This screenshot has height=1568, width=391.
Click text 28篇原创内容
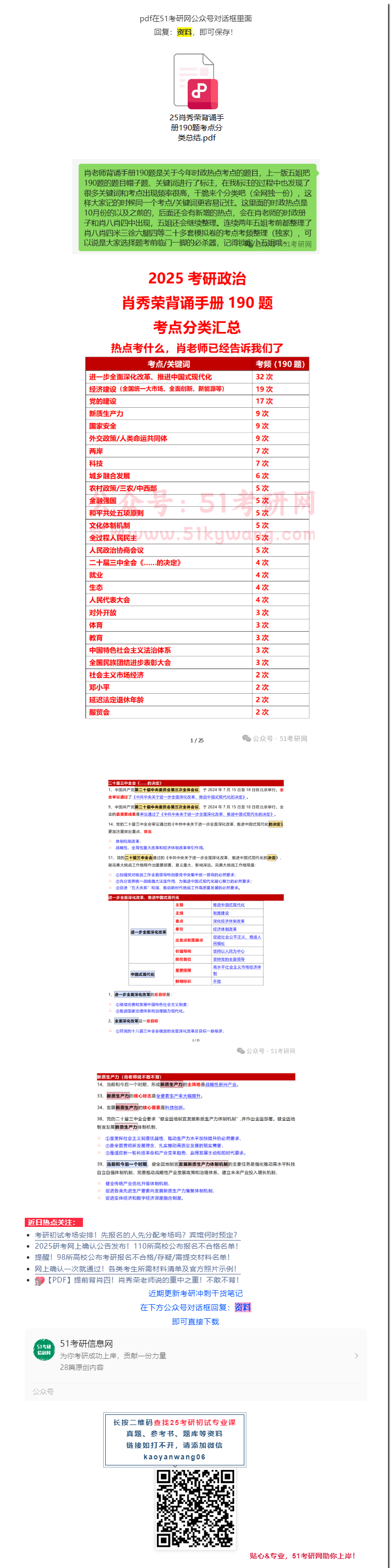click(x=81, y=1366)
